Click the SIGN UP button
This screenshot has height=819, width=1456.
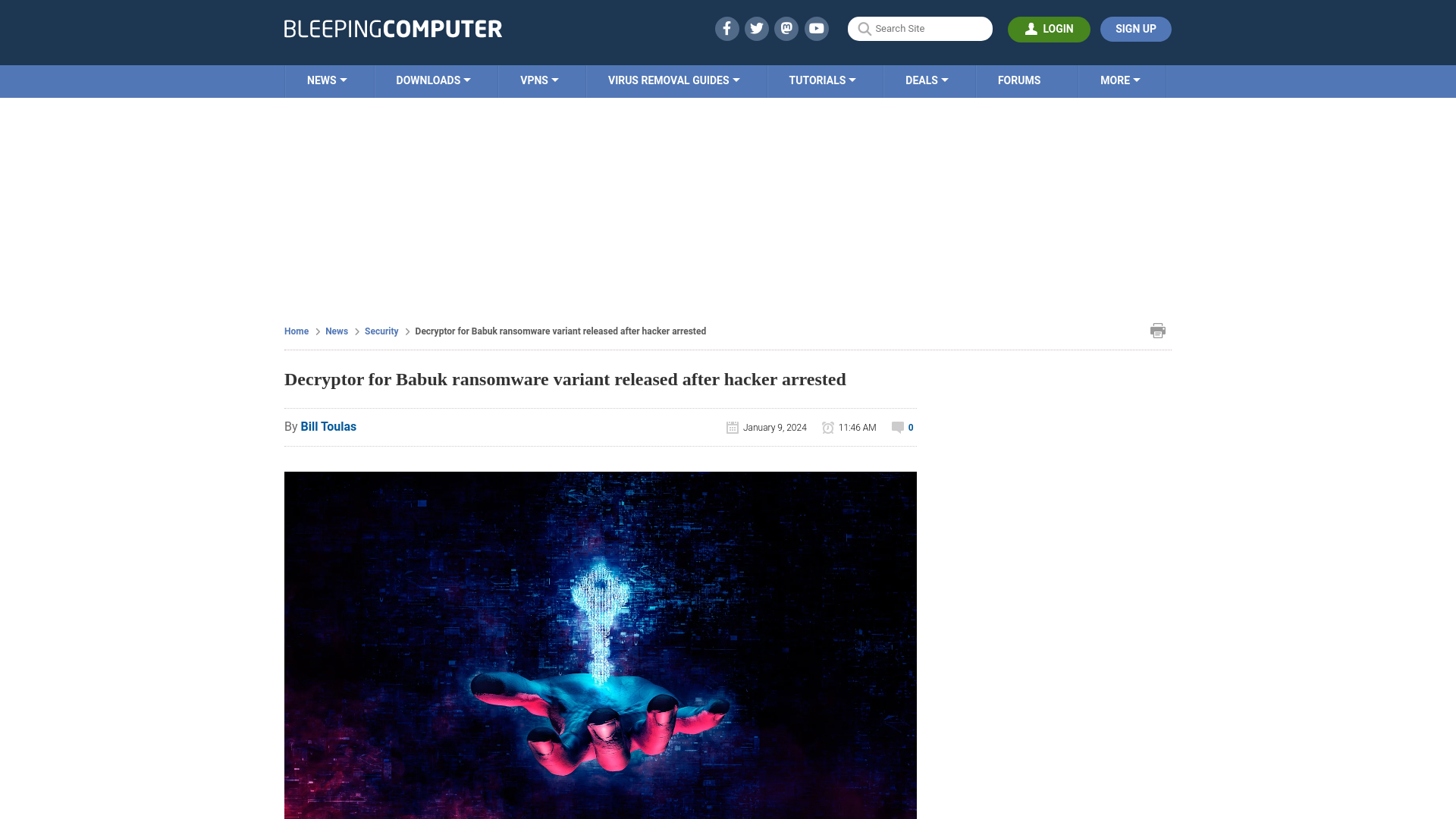pyautogui.click(x=1135, y=28)
